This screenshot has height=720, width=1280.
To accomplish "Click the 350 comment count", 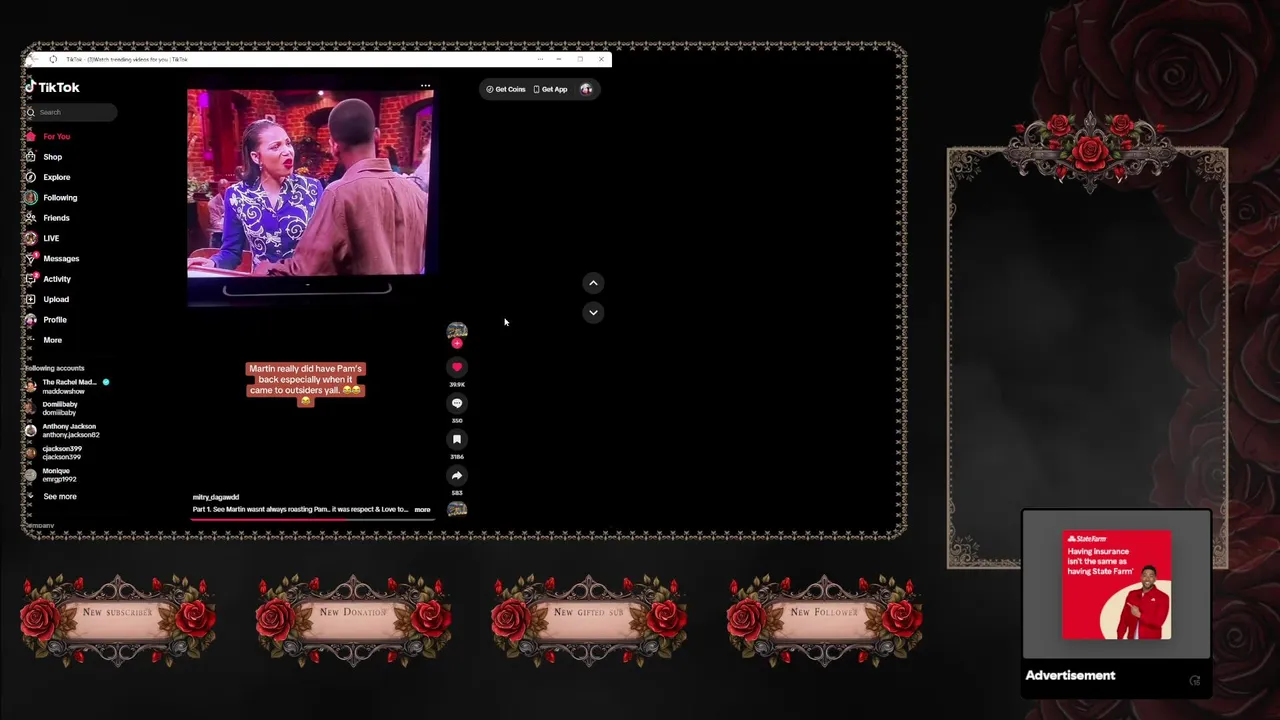I will [457, 420].
